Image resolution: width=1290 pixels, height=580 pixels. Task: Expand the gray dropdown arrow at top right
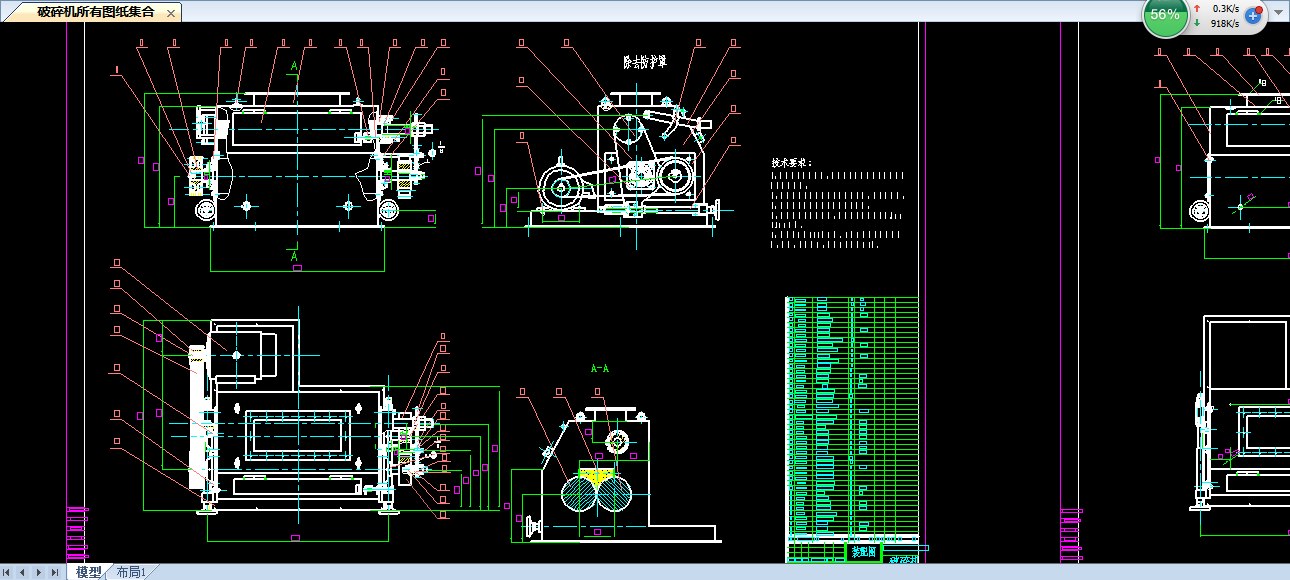pyautogui.click(x=1279, y=13)
